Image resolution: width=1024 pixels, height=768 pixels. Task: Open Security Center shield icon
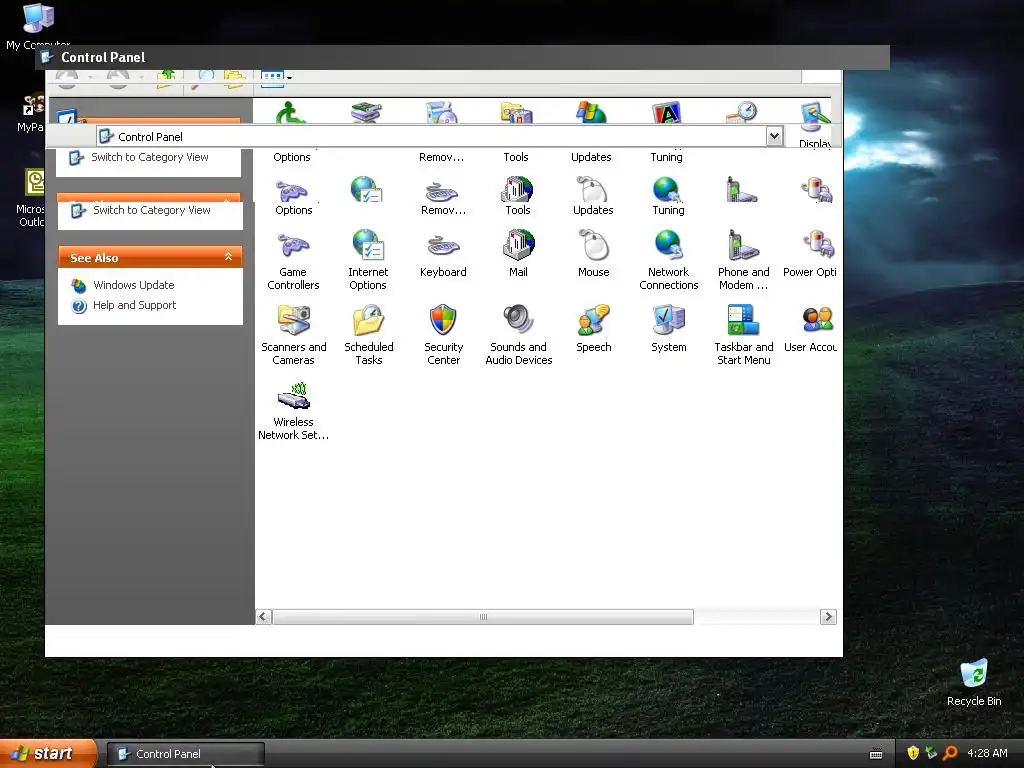(443, 336)
